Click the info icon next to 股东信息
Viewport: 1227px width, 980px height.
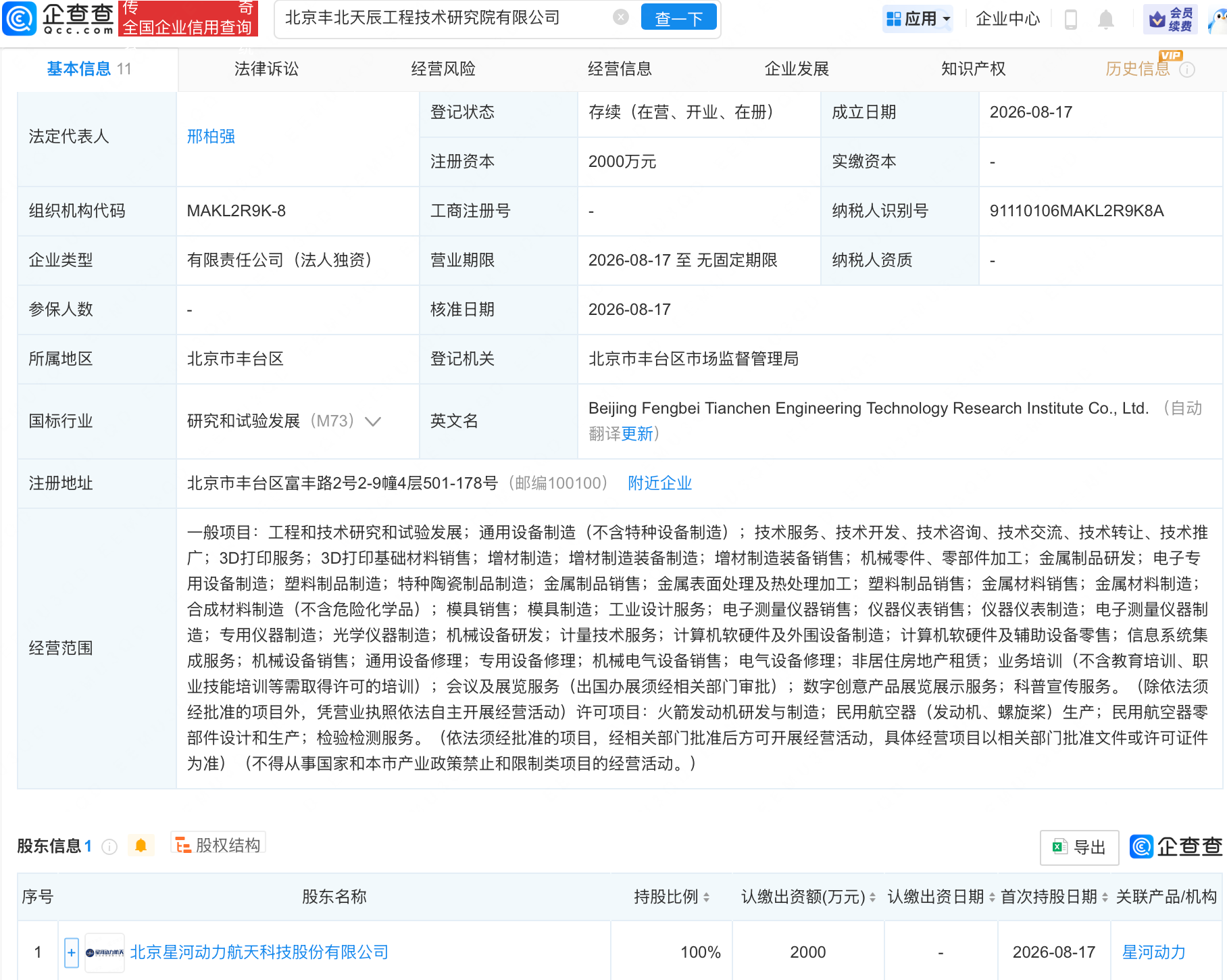[109, 846]
